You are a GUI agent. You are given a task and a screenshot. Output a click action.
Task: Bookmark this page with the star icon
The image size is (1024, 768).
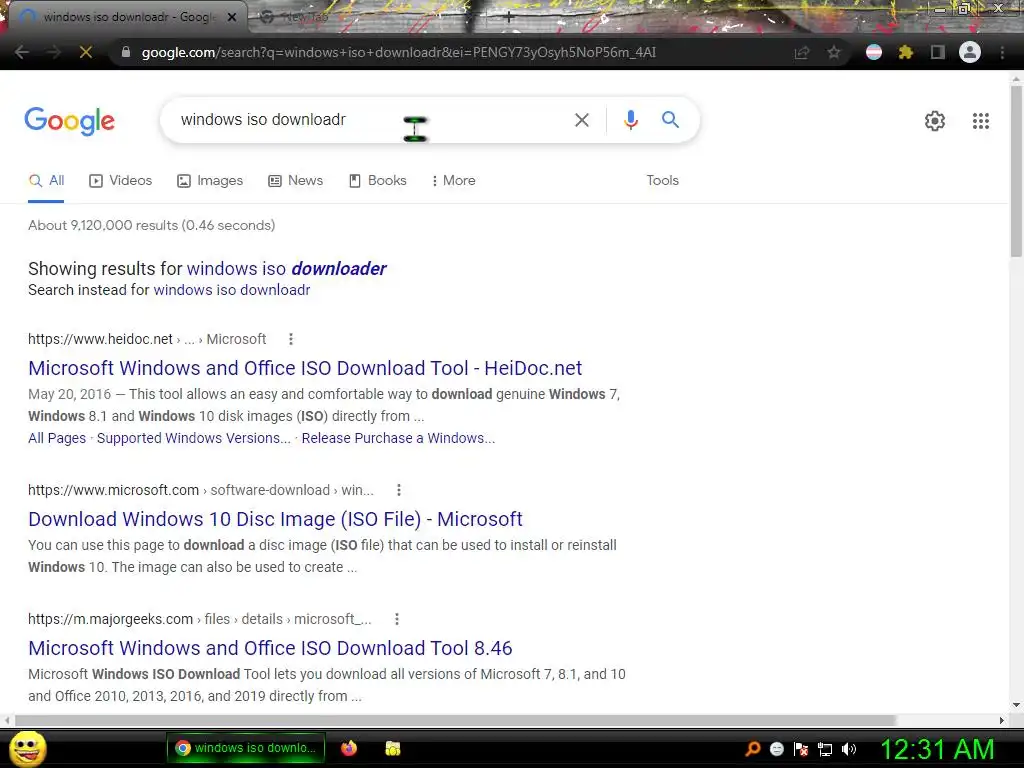tap(834, 52)
